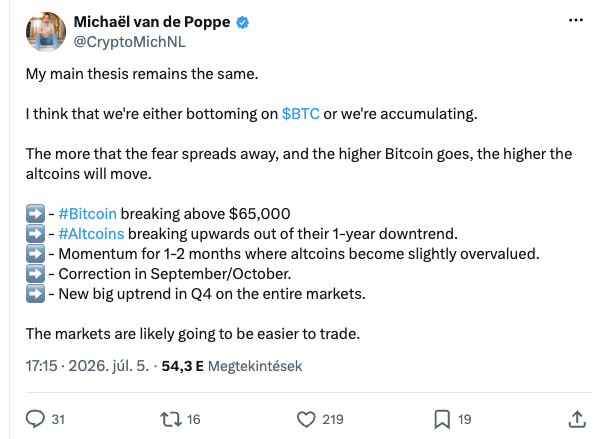The image size is (607, 439).
Task: View the 54,3 E Megtekintések count
Action: (231, 366)
